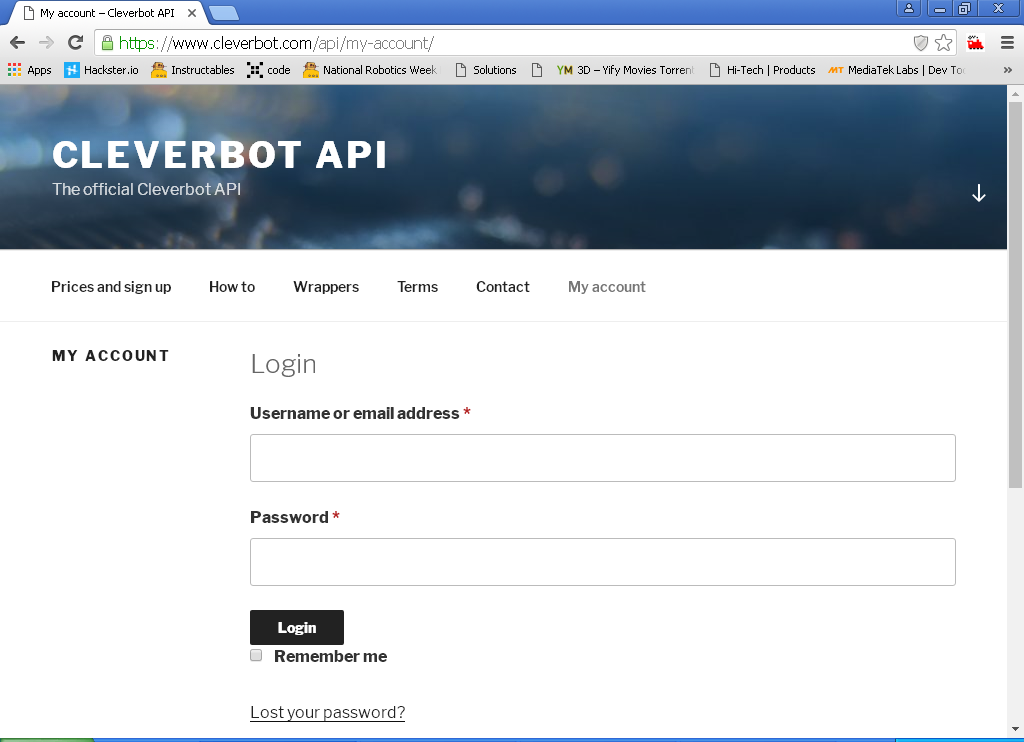Click the scrollbar down arrow
Viewport: 1024px width, 742px height.
pos(1015,729)
